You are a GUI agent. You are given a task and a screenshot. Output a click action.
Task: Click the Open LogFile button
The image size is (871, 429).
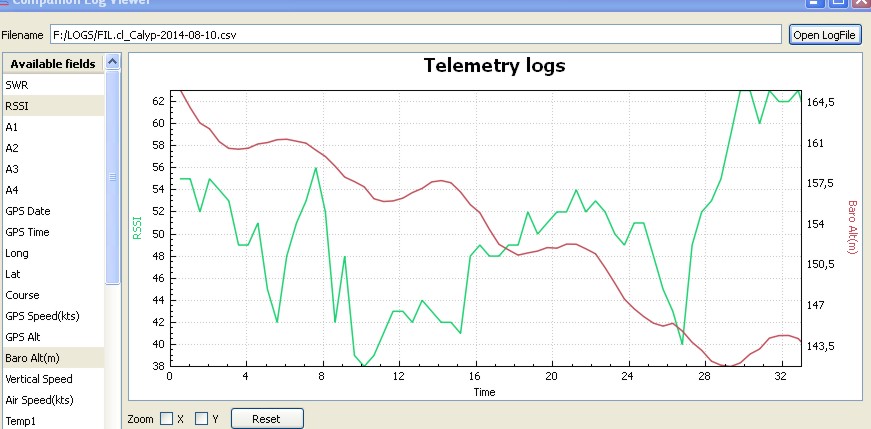(x=825, y=34)
